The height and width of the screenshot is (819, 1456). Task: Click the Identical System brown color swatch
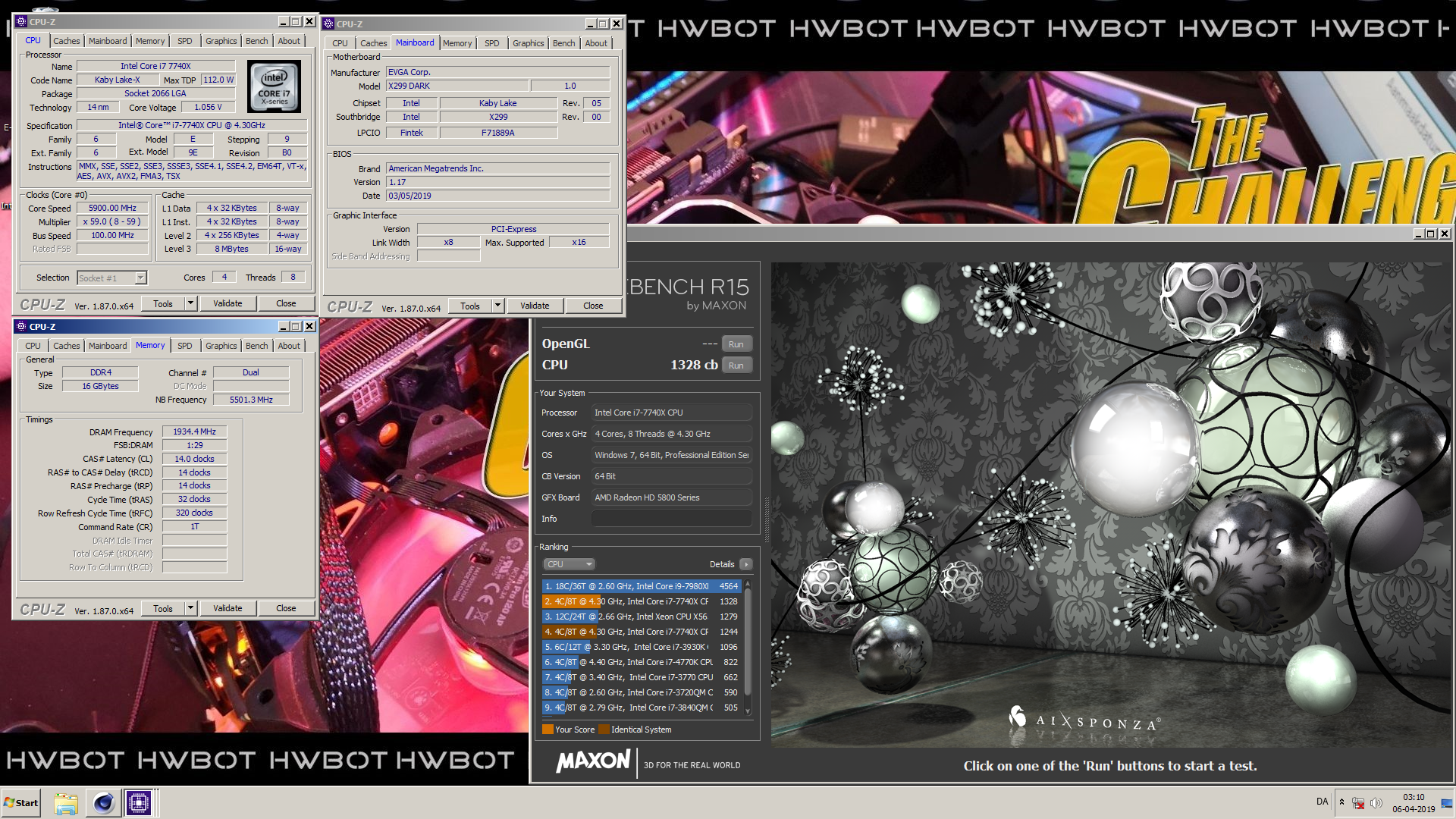(x=604, y=730)
